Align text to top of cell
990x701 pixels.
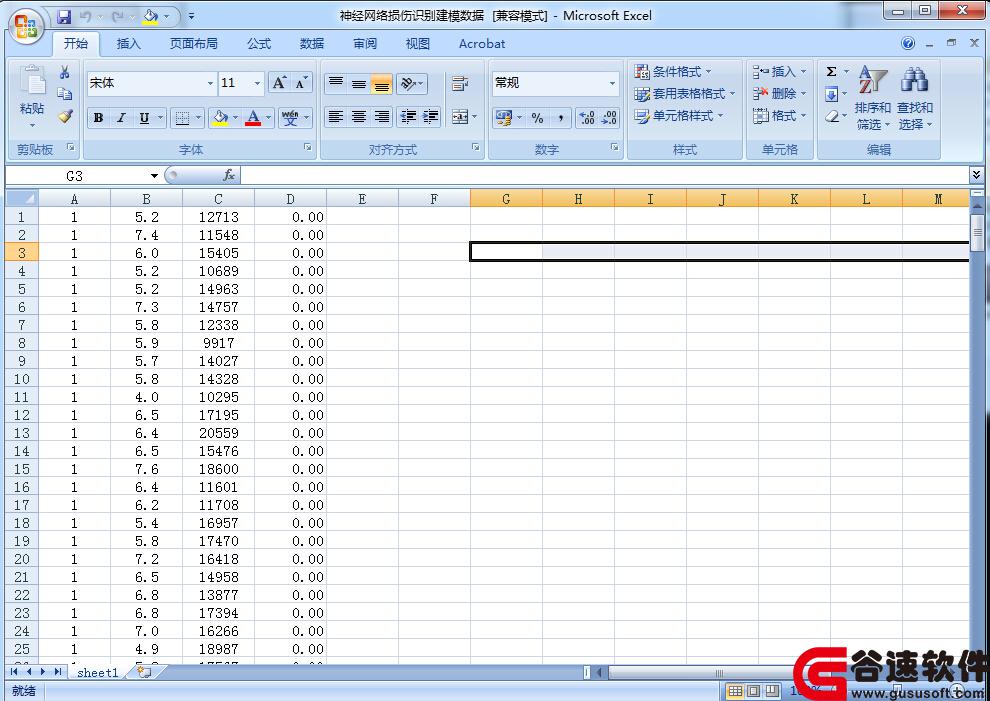[336, 83]
